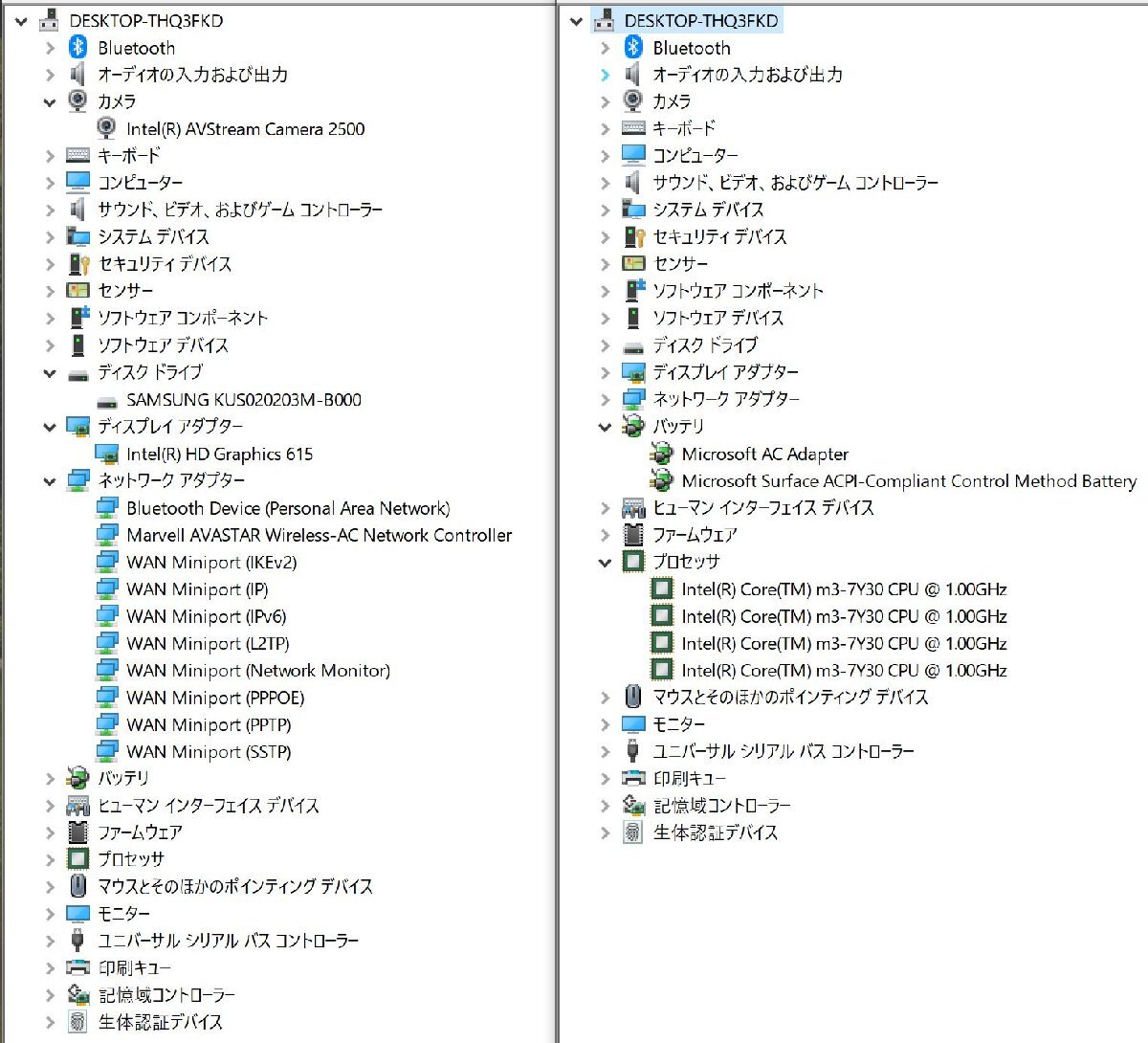Collapse the network adapter category in the left pane
1148x1043 pixels.
click(50, 481)
